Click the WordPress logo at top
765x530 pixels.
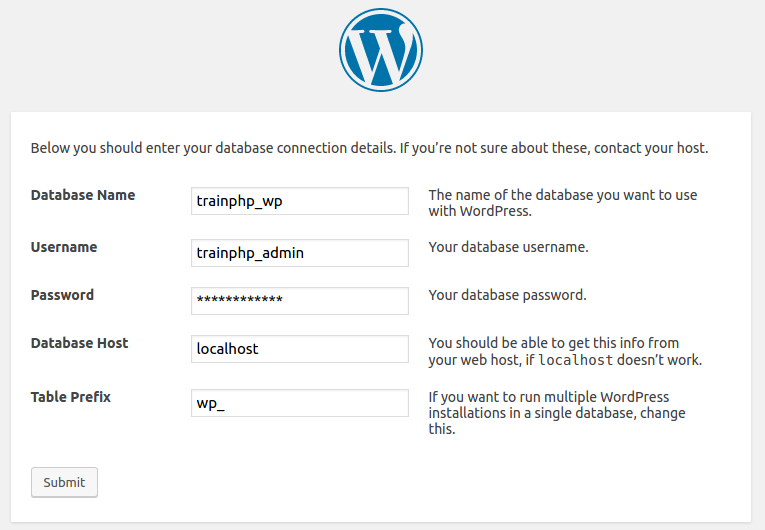[381, 49]
